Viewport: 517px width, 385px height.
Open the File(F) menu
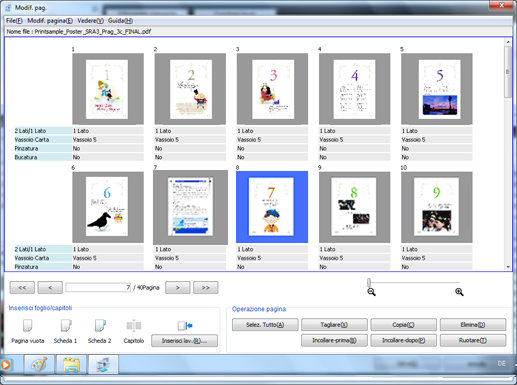click(14, 21)
